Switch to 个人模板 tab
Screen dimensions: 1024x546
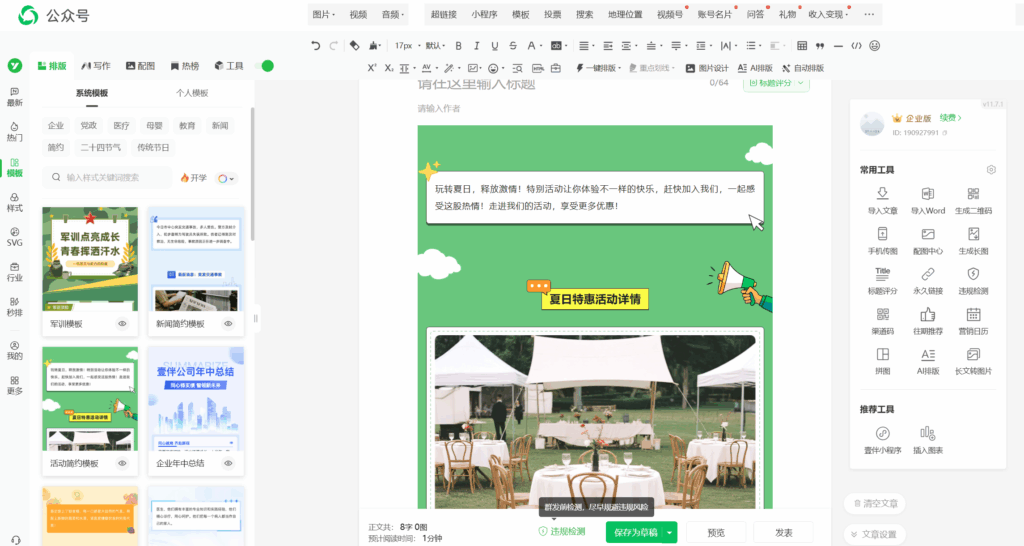pyautogui.click(x=191, y=93)
